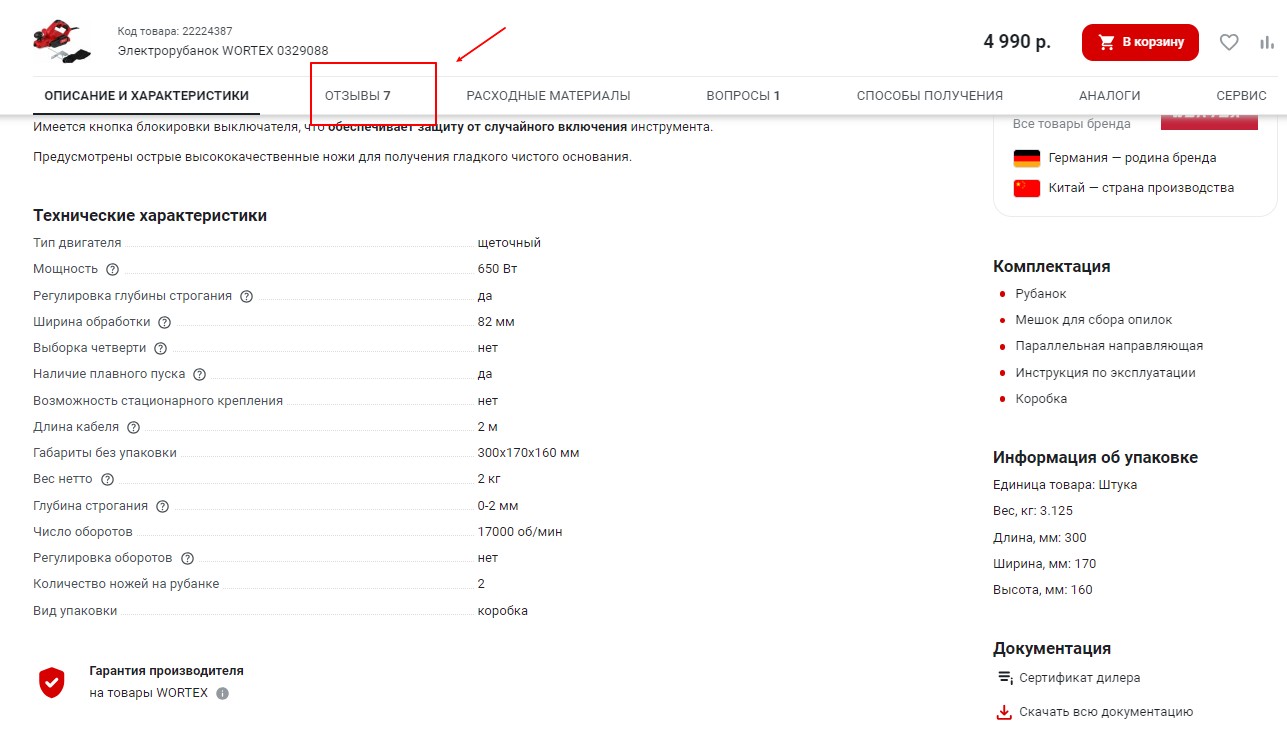Click 'Китай — страна производства' text
1287x743 pixels.
(1141, 188)
